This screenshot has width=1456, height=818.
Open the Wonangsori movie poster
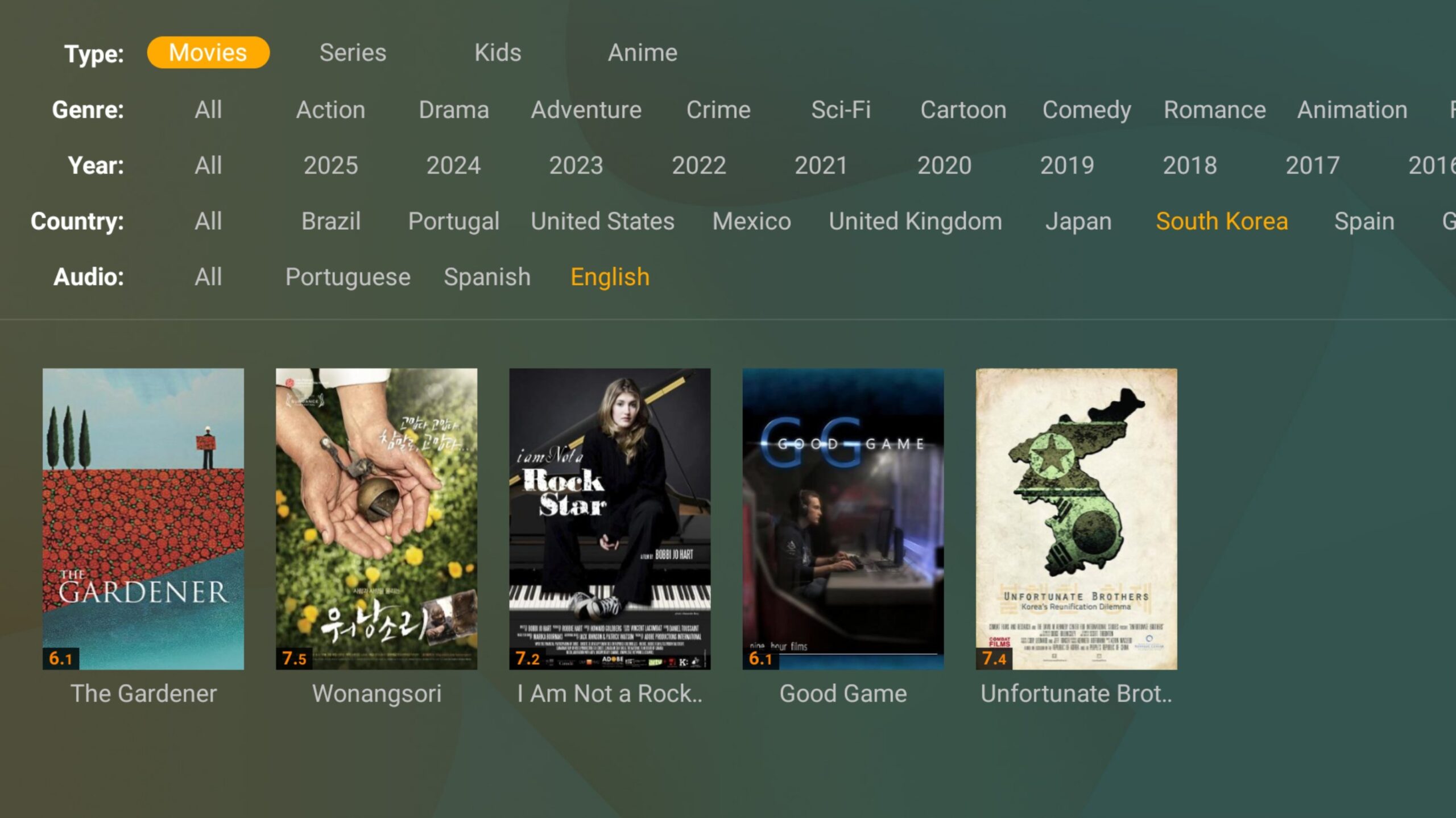click(x=377, y=519)
